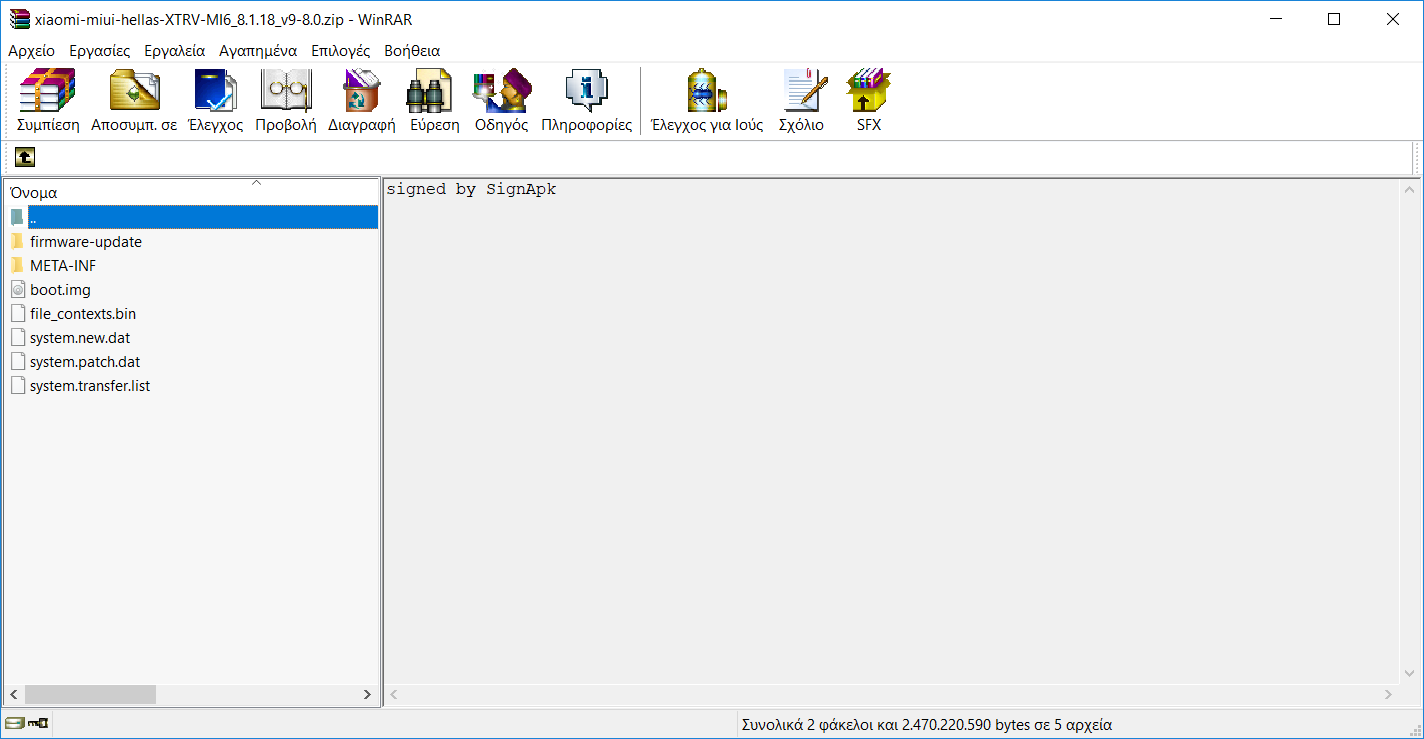Minimize the WinRAR window
This screenshot has height=739, width=1424.
tap(1275, 19)
